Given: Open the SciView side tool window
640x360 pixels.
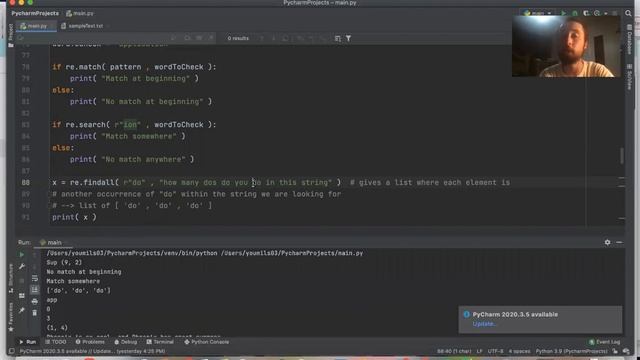Looking at the screenshot, I should 629,77.
